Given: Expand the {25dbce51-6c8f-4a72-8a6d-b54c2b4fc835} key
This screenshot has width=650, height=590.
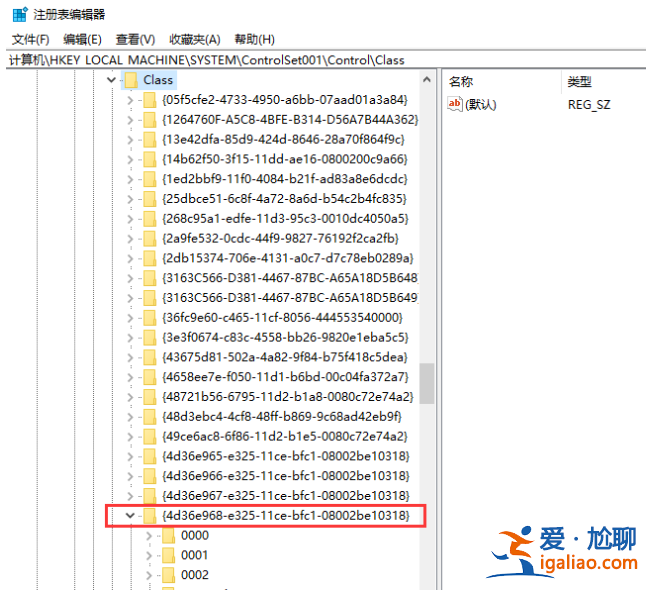Looking at the screenshot, I should (x=130, y=199).
